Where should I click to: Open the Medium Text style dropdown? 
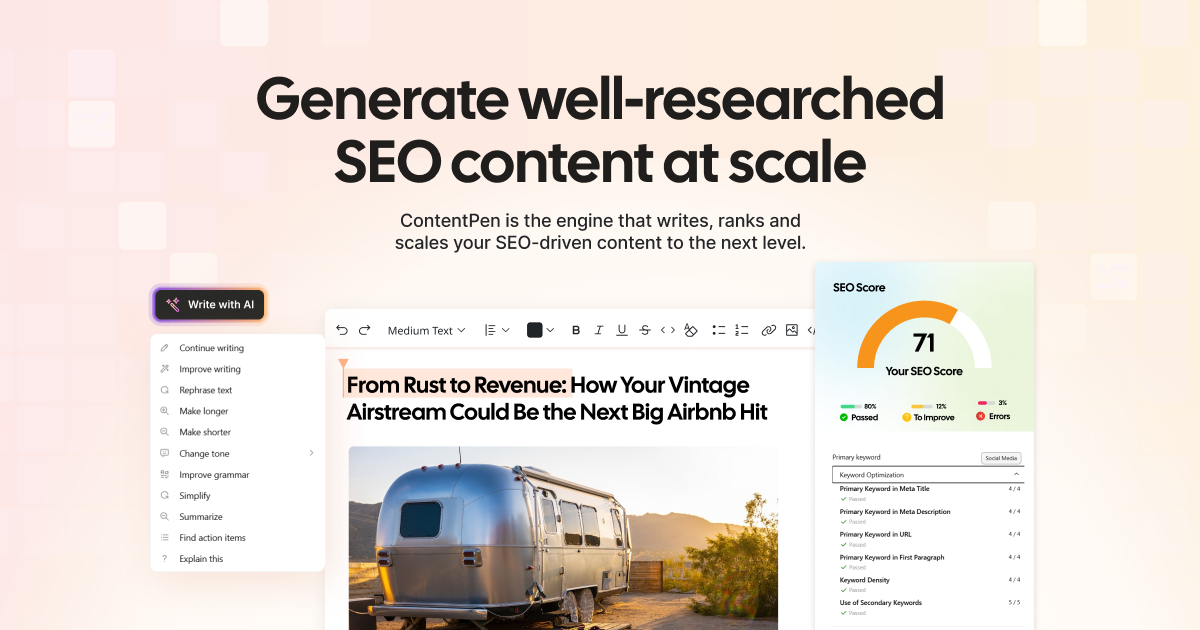click(426, 329)
